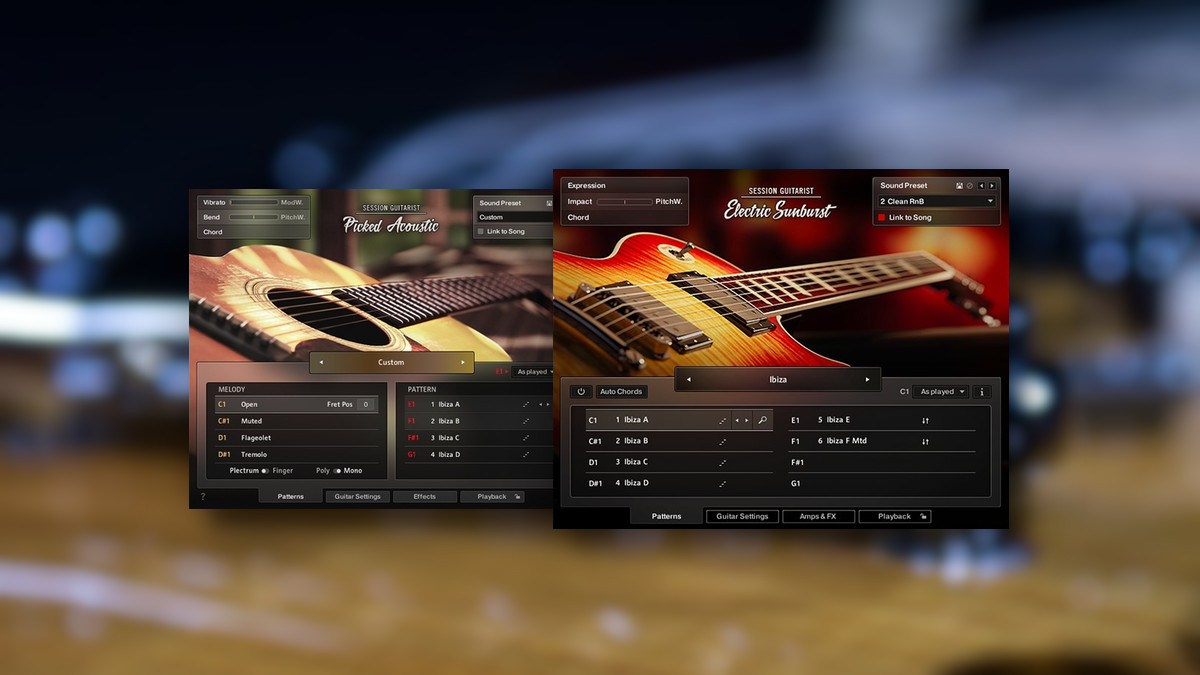The width and height of the screenshot is (1200, 675).
Task: Select the C#1 Muted melody row
Action: 297,421
